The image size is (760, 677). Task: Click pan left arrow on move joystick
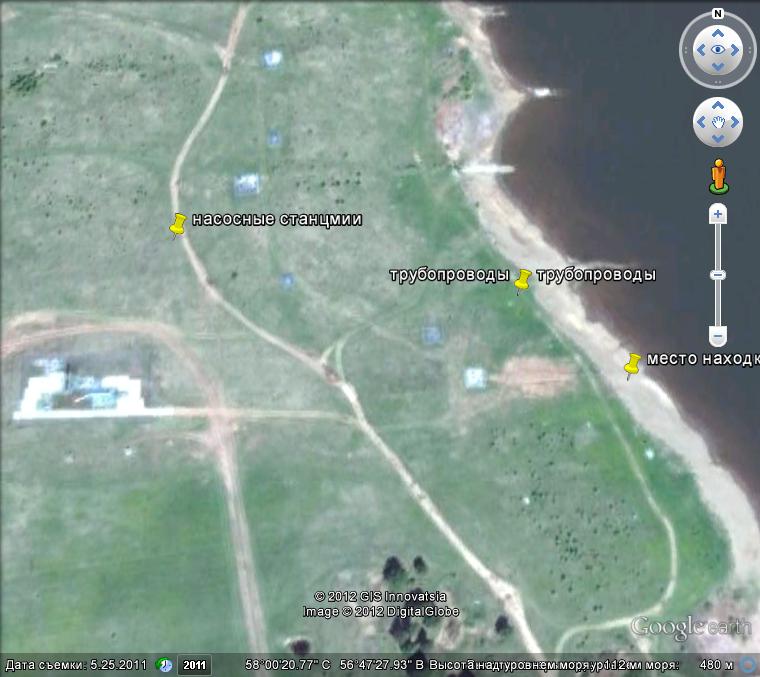click(x=702, y=123)
